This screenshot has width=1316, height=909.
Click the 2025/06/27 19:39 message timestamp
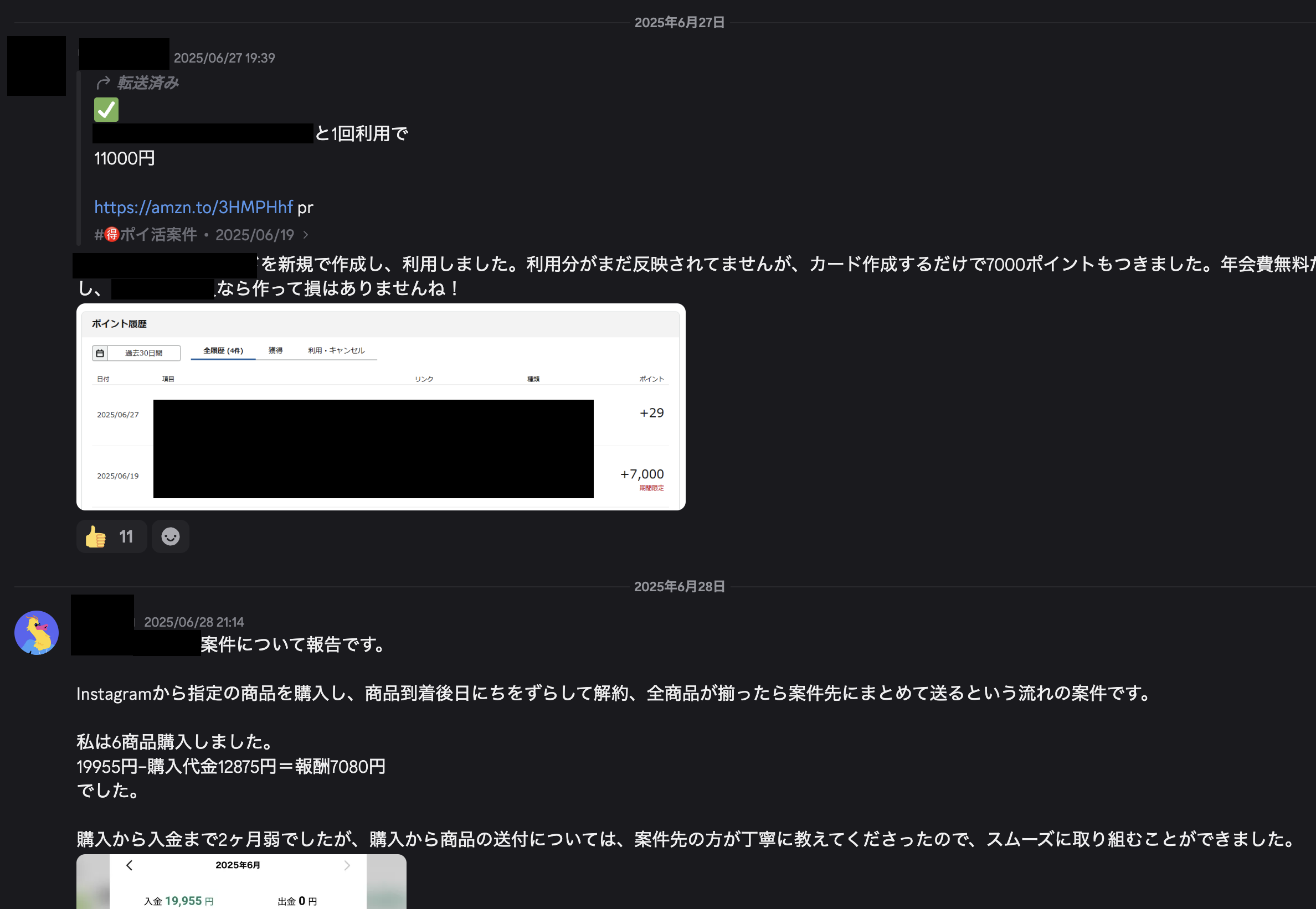tap(224, 58)
